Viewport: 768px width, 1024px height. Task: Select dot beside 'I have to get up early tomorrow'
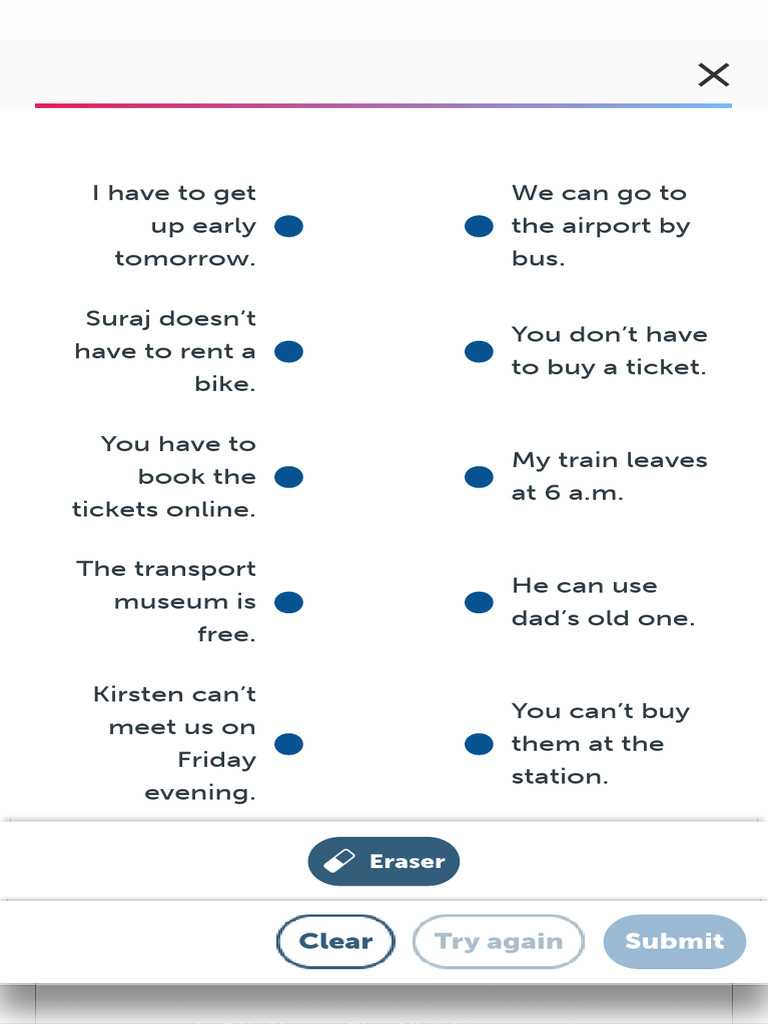click(289, 227)
